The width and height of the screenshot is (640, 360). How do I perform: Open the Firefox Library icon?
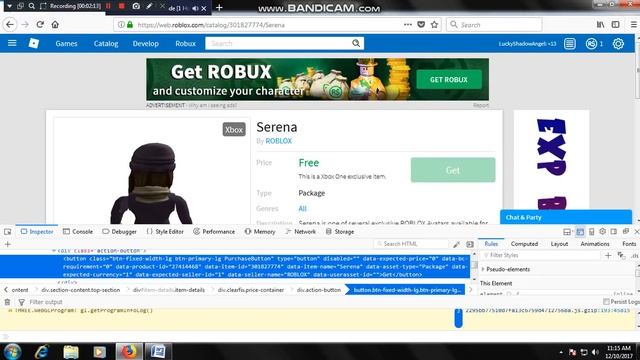click(600, 24)
